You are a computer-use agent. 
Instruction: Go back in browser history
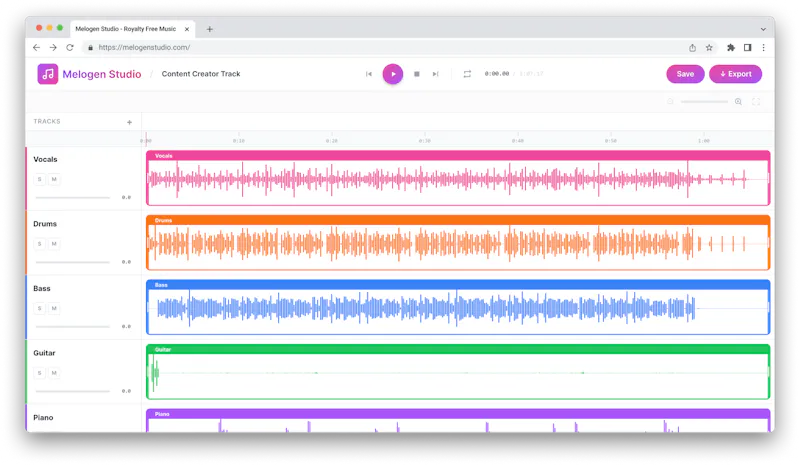click(36, 47)
